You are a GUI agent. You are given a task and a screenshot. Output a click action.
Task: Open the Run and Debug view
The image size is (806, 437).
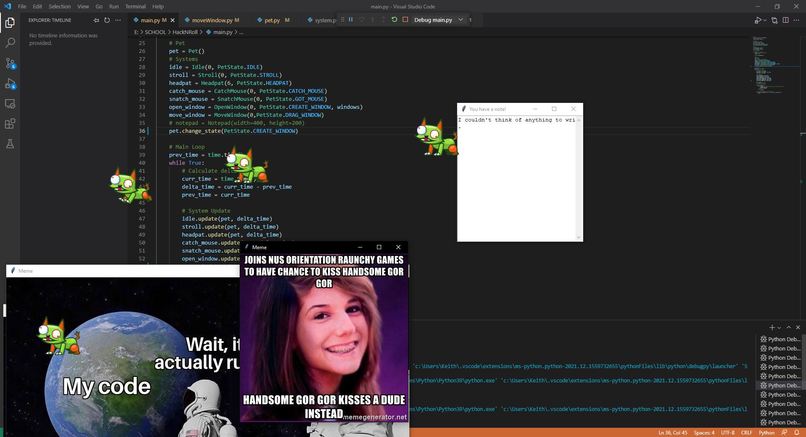pos(10,83)
